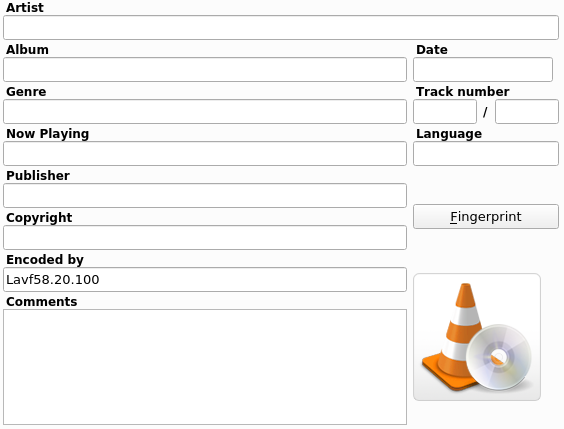Focus the Publisher input field
Screen dimensions: 564x429
(205, 196)
